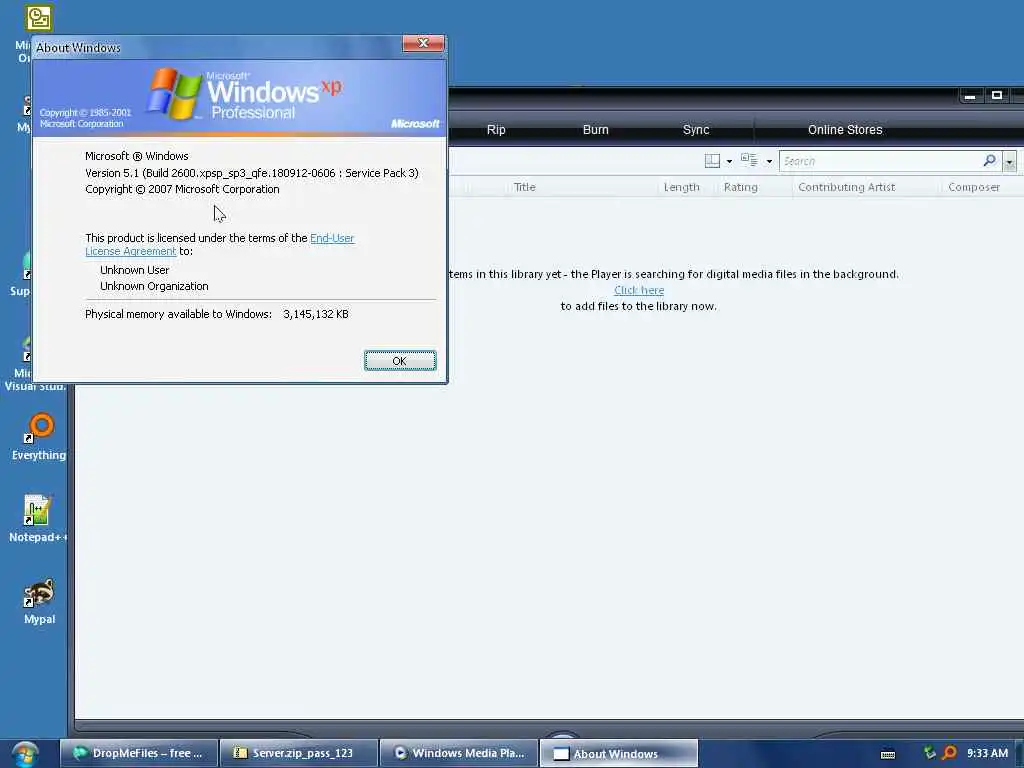
Task: Sort by Contributing Artist column
Action: point(846,187)
